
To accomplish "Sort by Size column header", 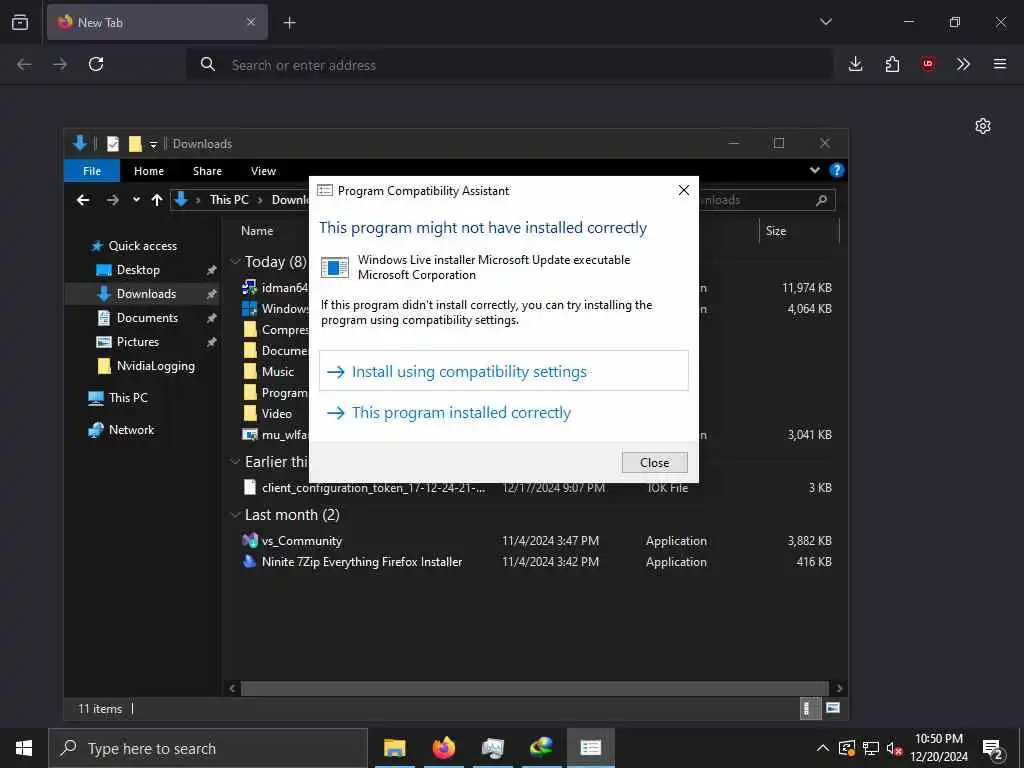I will (776, 231).
